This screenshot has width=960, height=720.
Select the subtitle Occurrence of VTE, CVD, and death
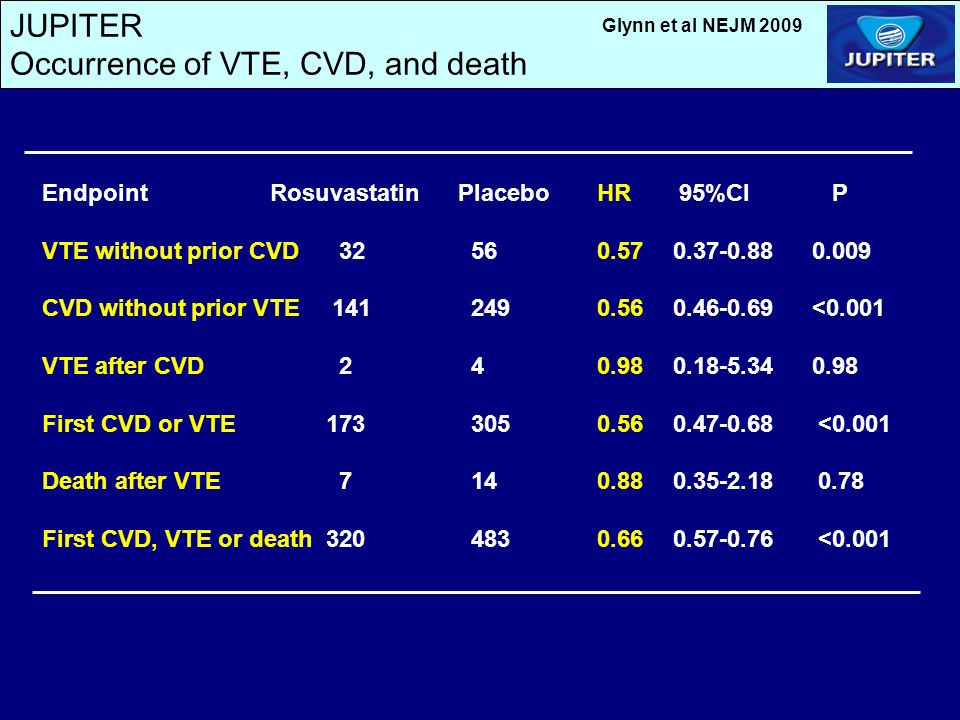click(x=268, y=64)
